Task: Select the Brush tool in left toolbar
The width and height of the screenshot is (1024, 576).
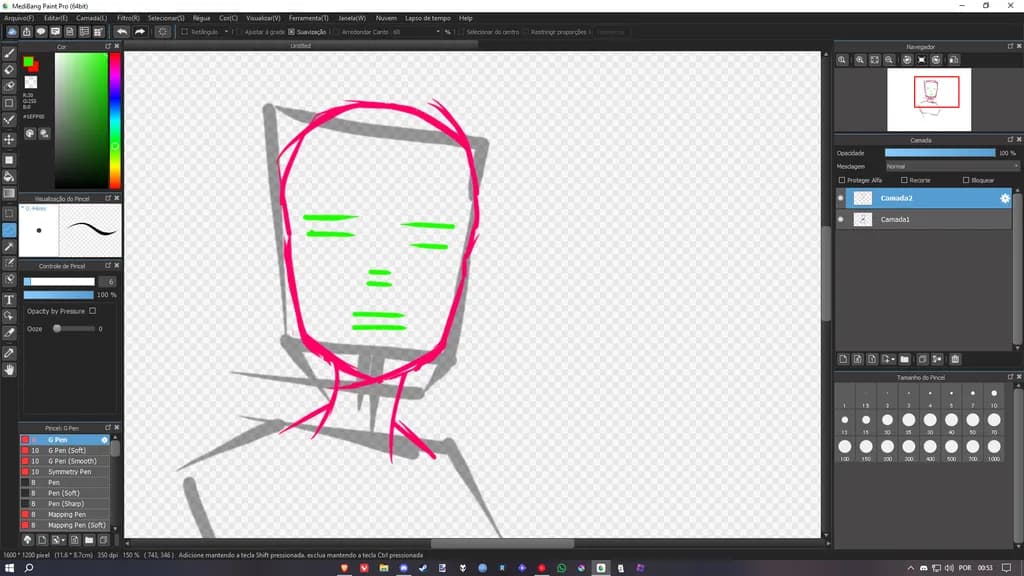Action: coord(9,54)
